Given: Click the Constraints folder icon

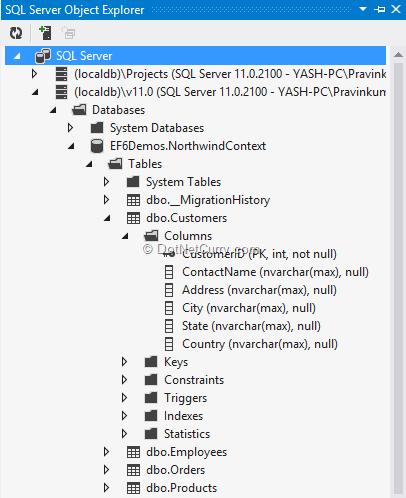Looking at the screenshot, I should [151, 380].
